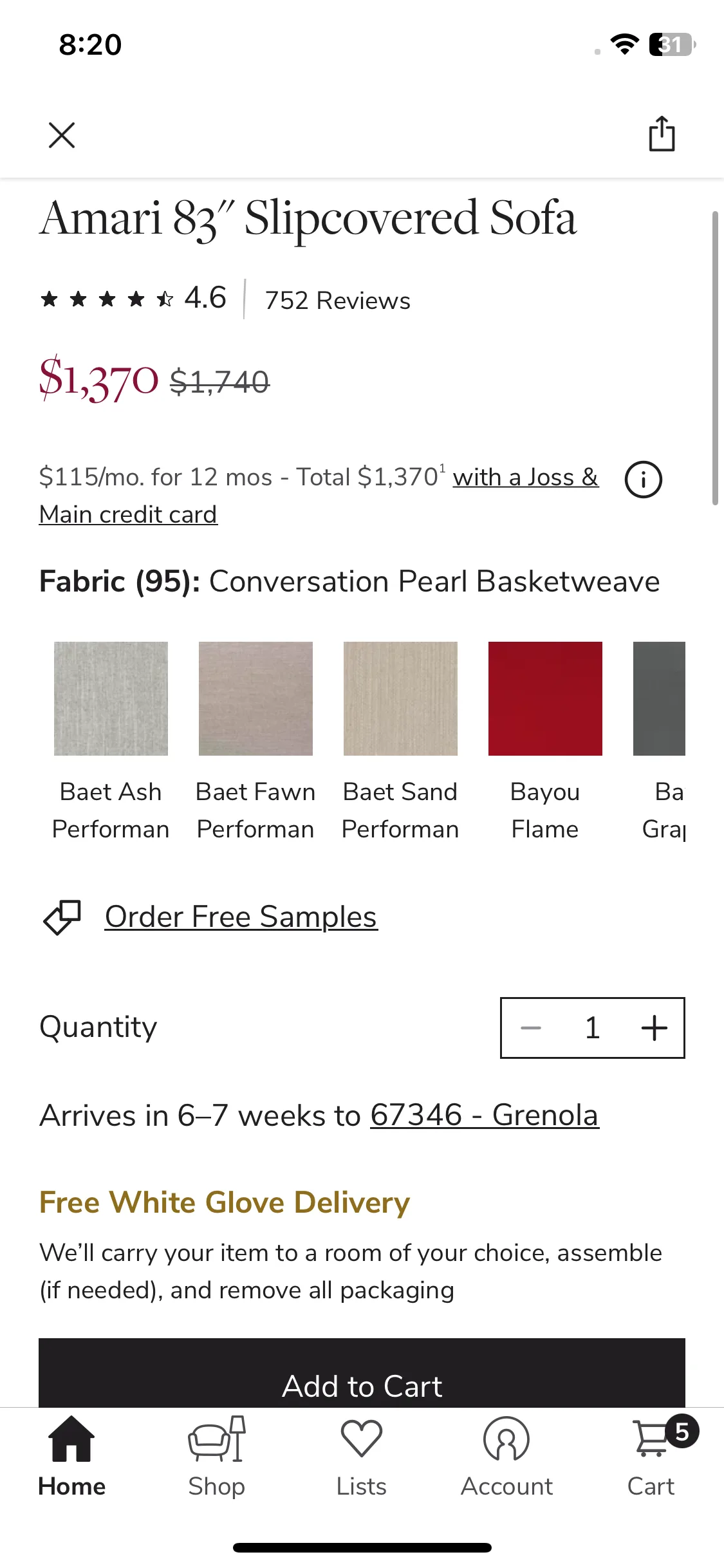This screenshot has width=724, height=1568.
Task: Select Baet Ash Performance fabric swatch
Action: 111,698
